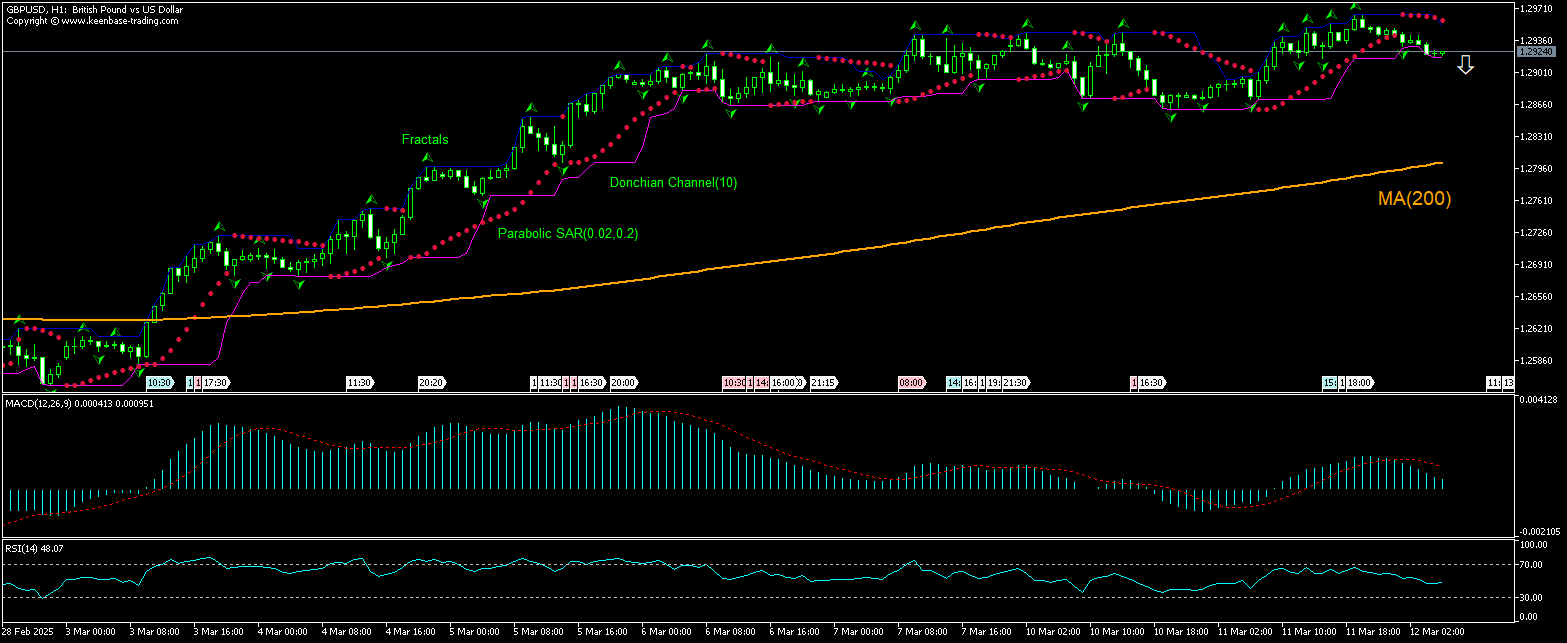This screenshot has height=643, width=1567.
Task: Click the orange MA(200) label
Action: [x=1414, y=199]
